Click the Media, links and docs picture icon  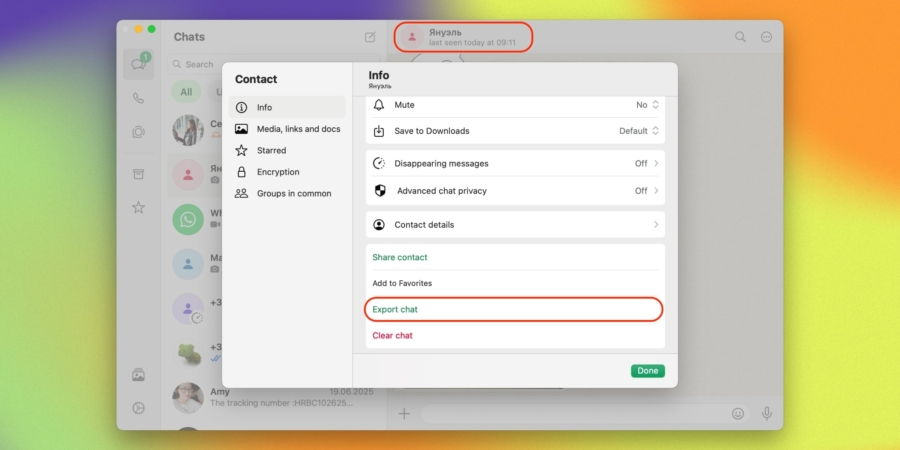point(242,129)
